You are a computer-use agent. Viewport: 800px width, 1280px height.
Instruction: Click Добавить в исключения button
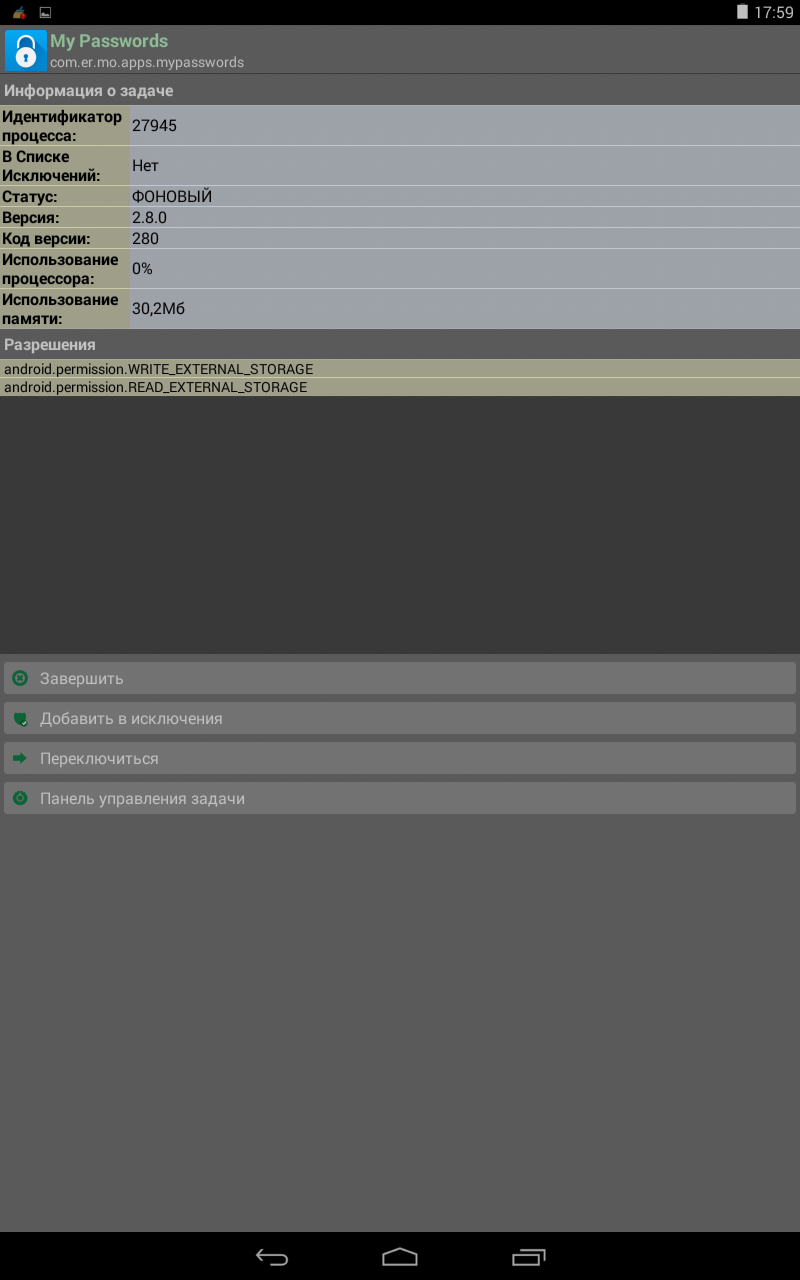tap(400, 718)
